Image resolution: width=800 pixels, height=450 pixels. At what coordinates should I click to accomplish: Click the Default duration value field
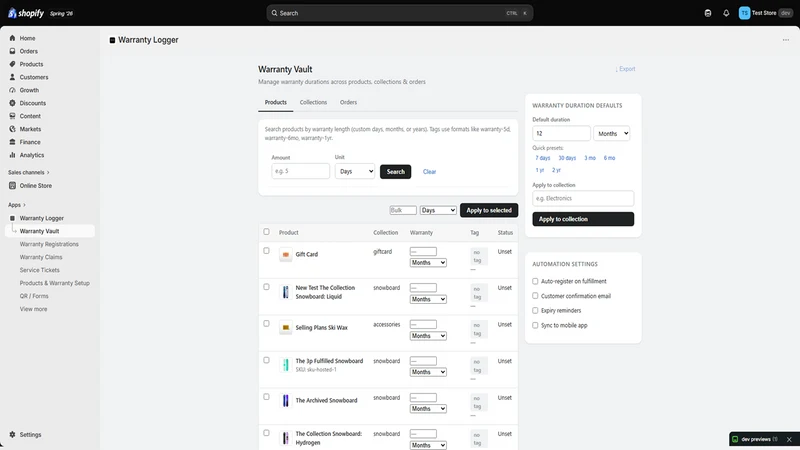click(x=561, y=133)
